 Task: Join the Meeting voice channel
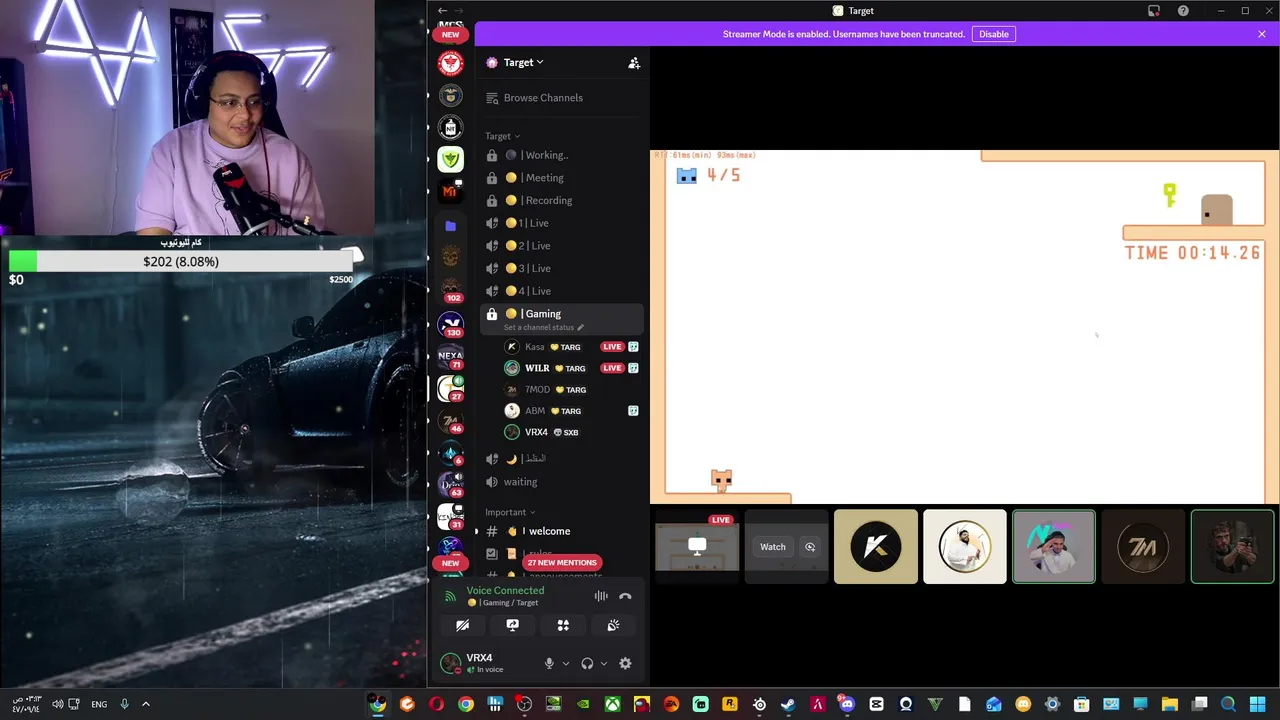(x=562, y=178)
